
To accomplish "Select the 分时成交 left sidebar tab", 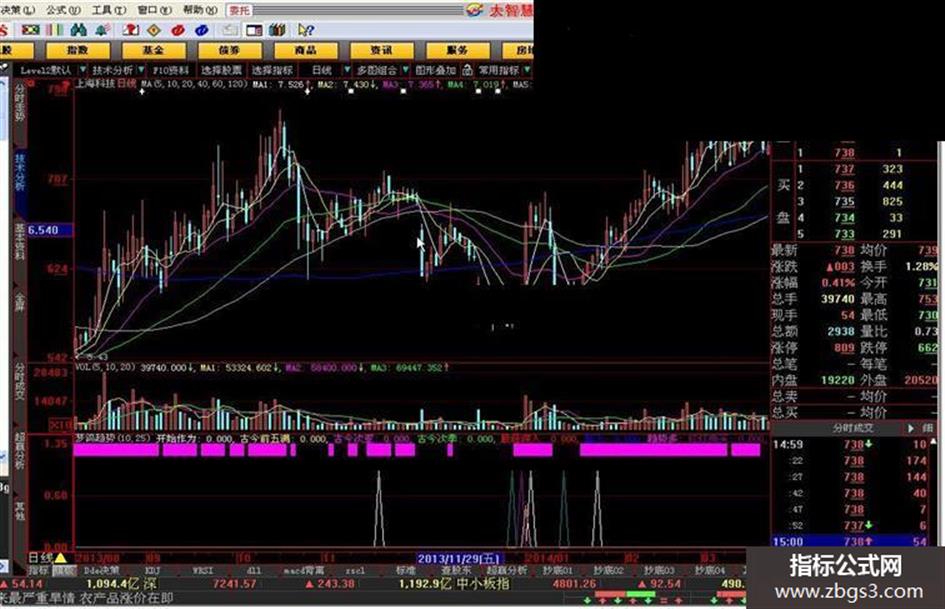I will [20, 384].
